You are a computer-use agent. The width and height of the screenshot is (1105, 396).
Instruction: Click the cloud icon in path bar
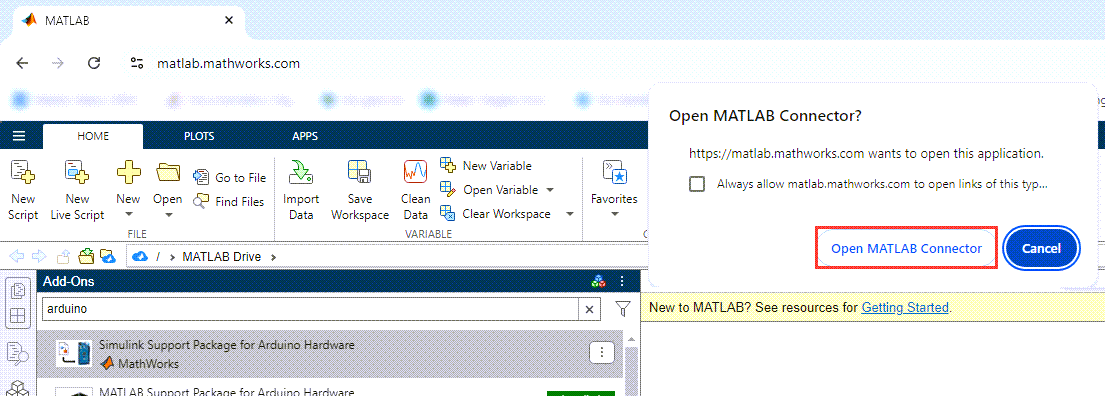[140, 256]
